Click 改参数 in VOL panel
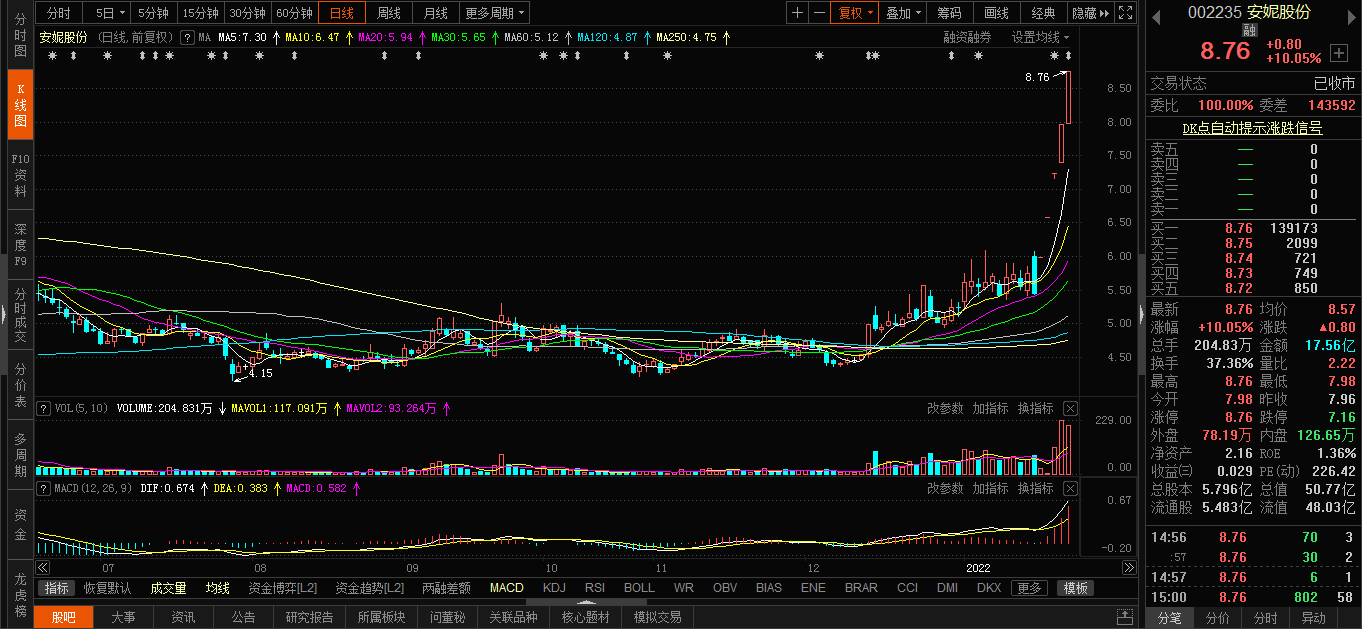 click(x=945, y=408)
